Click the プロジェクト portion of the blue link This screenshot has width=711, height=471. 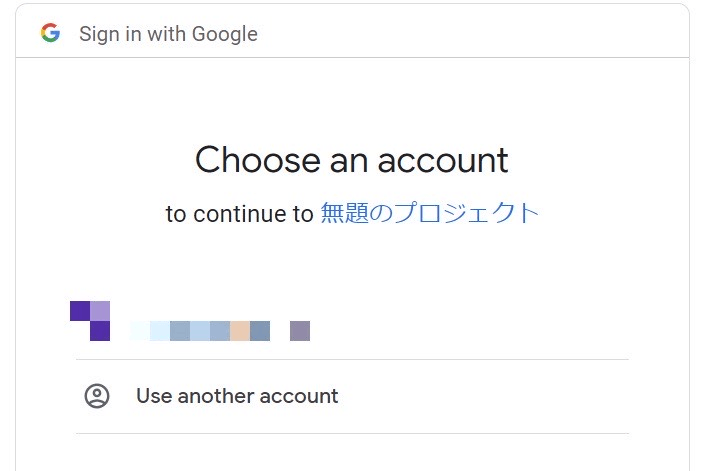point(466,213)
